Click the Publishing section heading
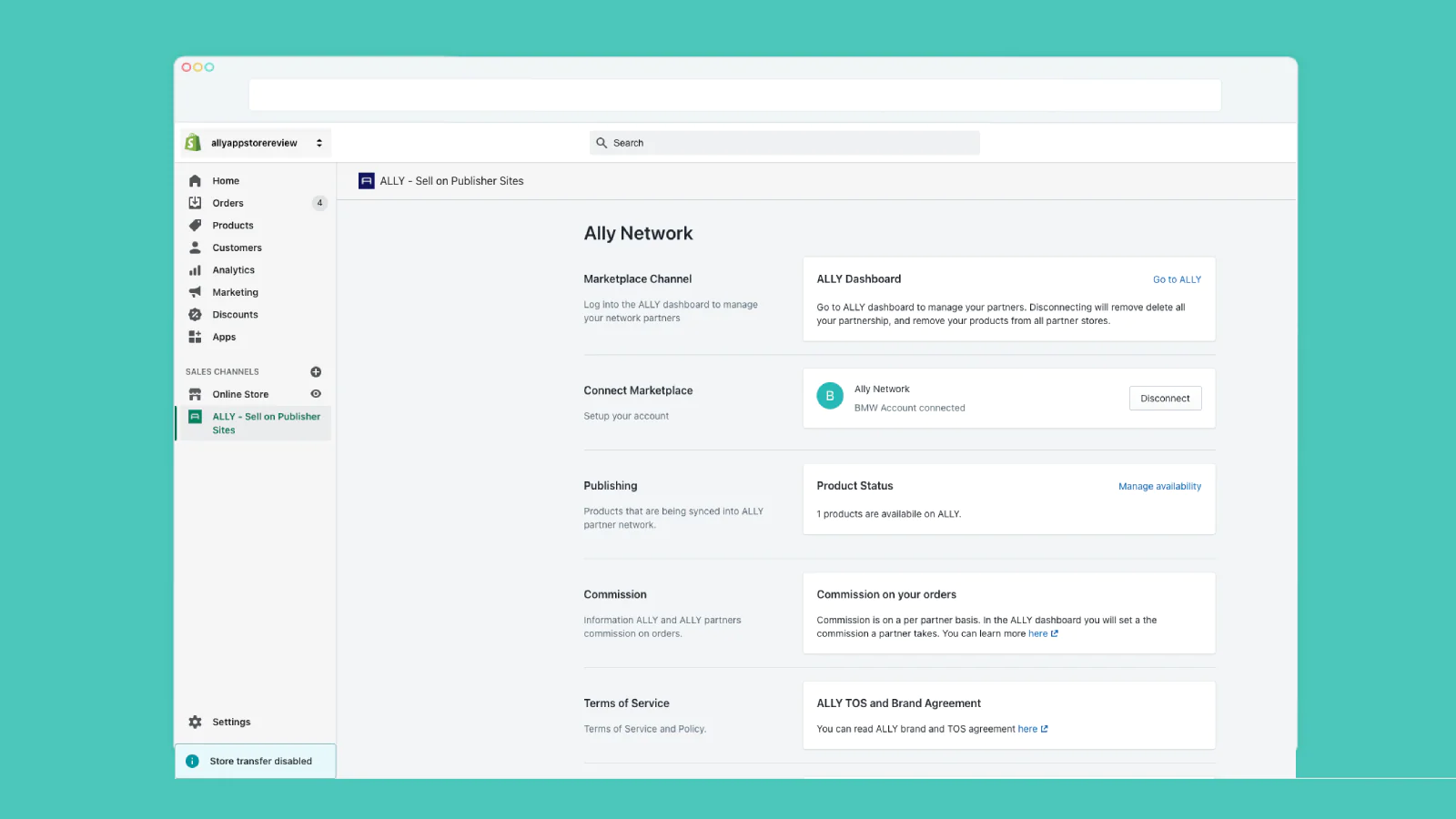Screen dimensions: 1456x819 pos(610,486)
